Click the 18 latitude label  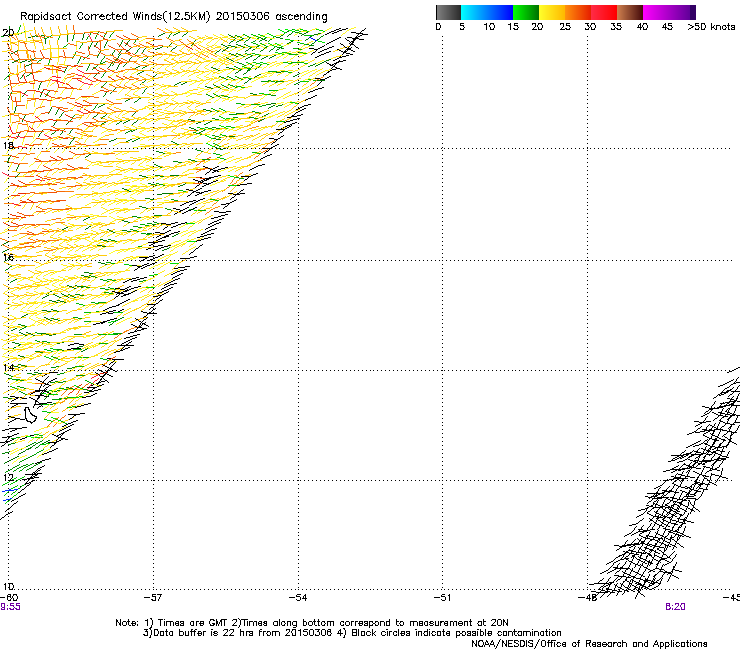(8, 146)
